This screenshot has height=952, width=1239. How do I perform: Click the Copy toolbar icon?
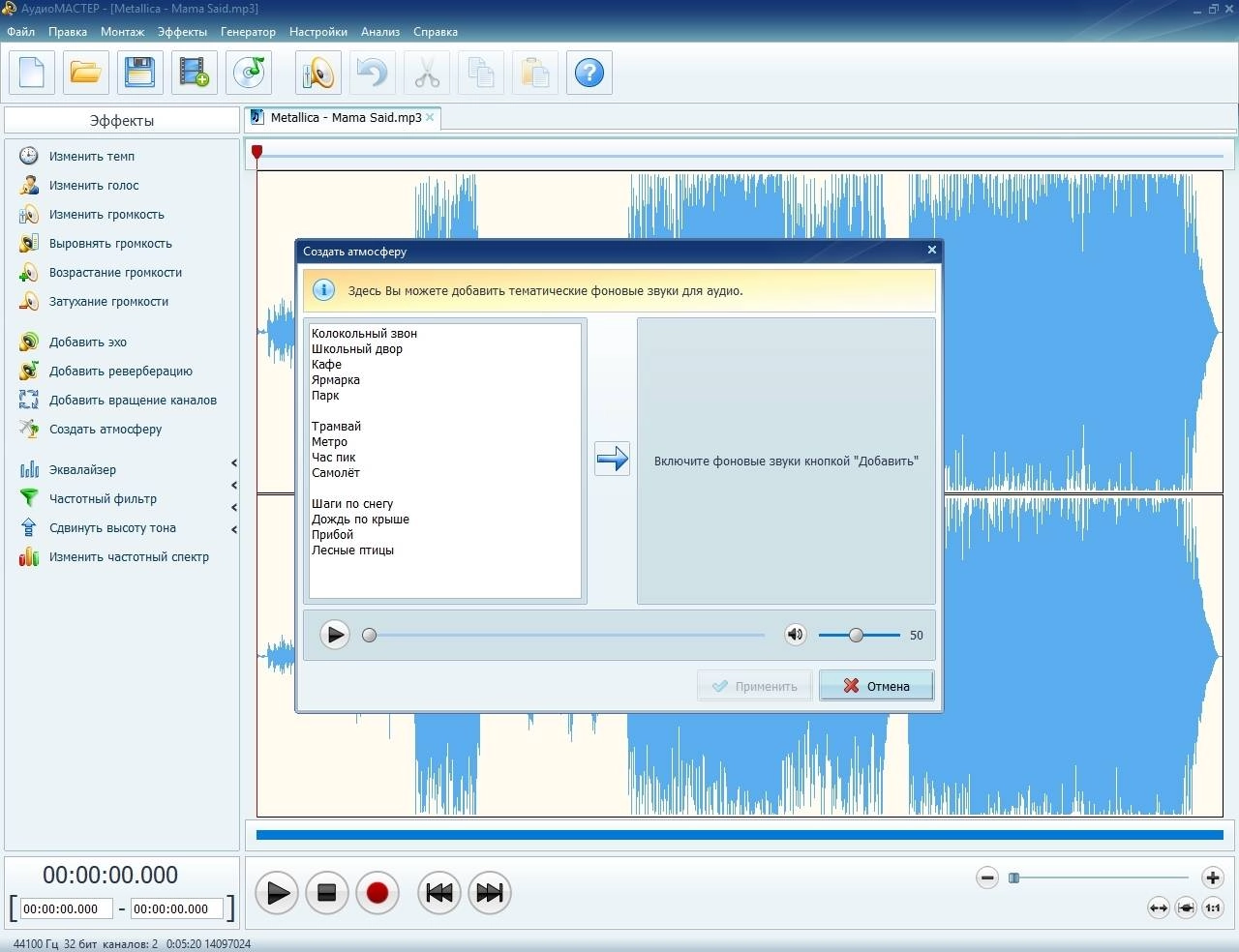[x=481, y=73]
